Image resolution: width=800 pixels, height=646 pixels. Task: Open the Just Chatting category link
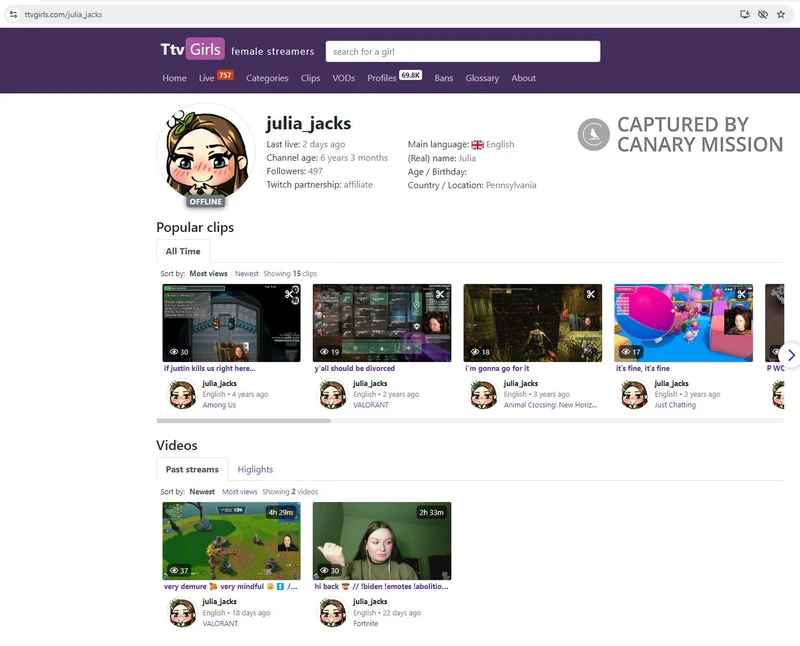pos(675,405)
